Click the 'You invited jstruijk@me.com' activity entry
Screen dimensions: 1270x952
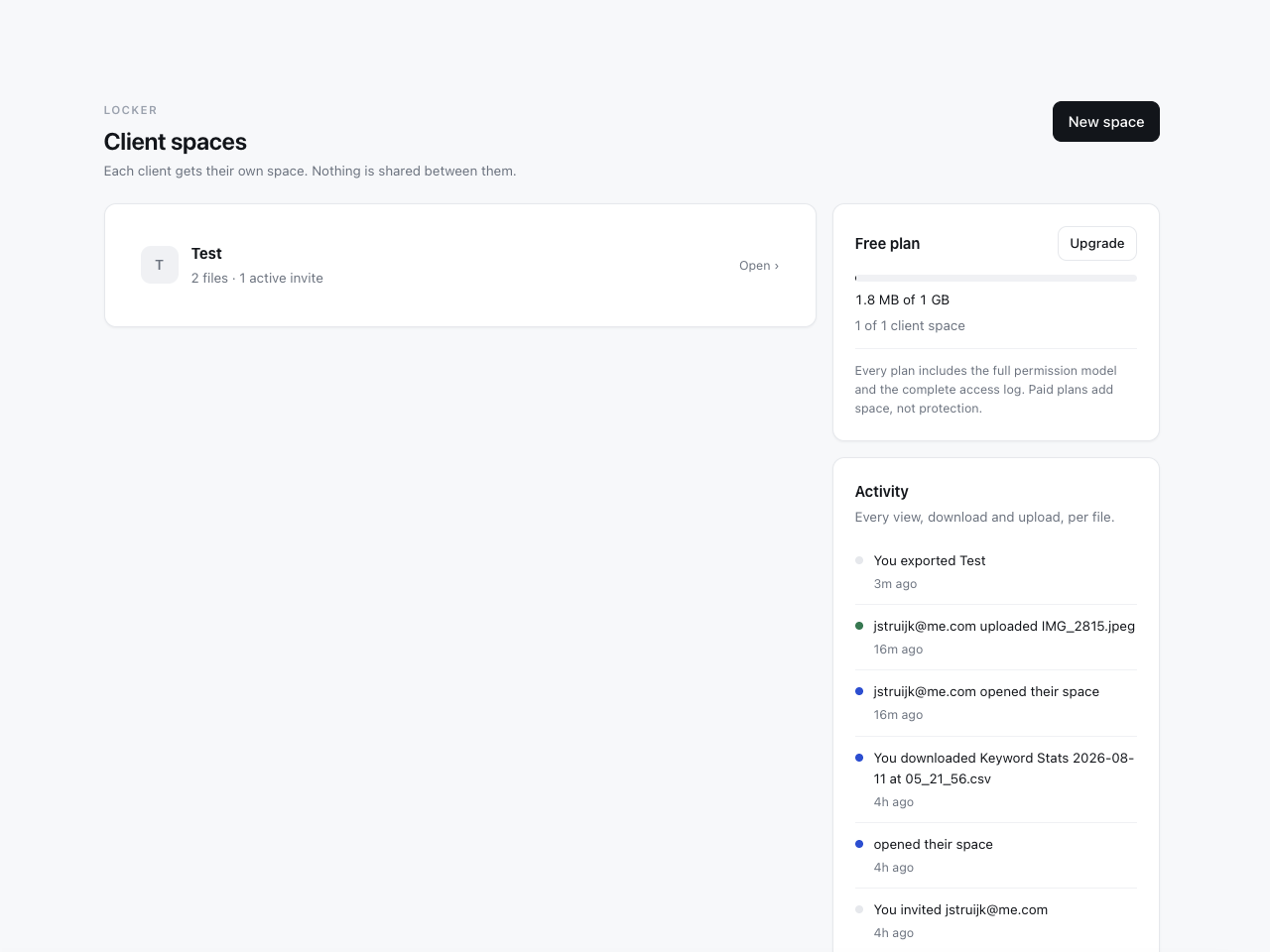pyautogui.click(x=995, y=920)
